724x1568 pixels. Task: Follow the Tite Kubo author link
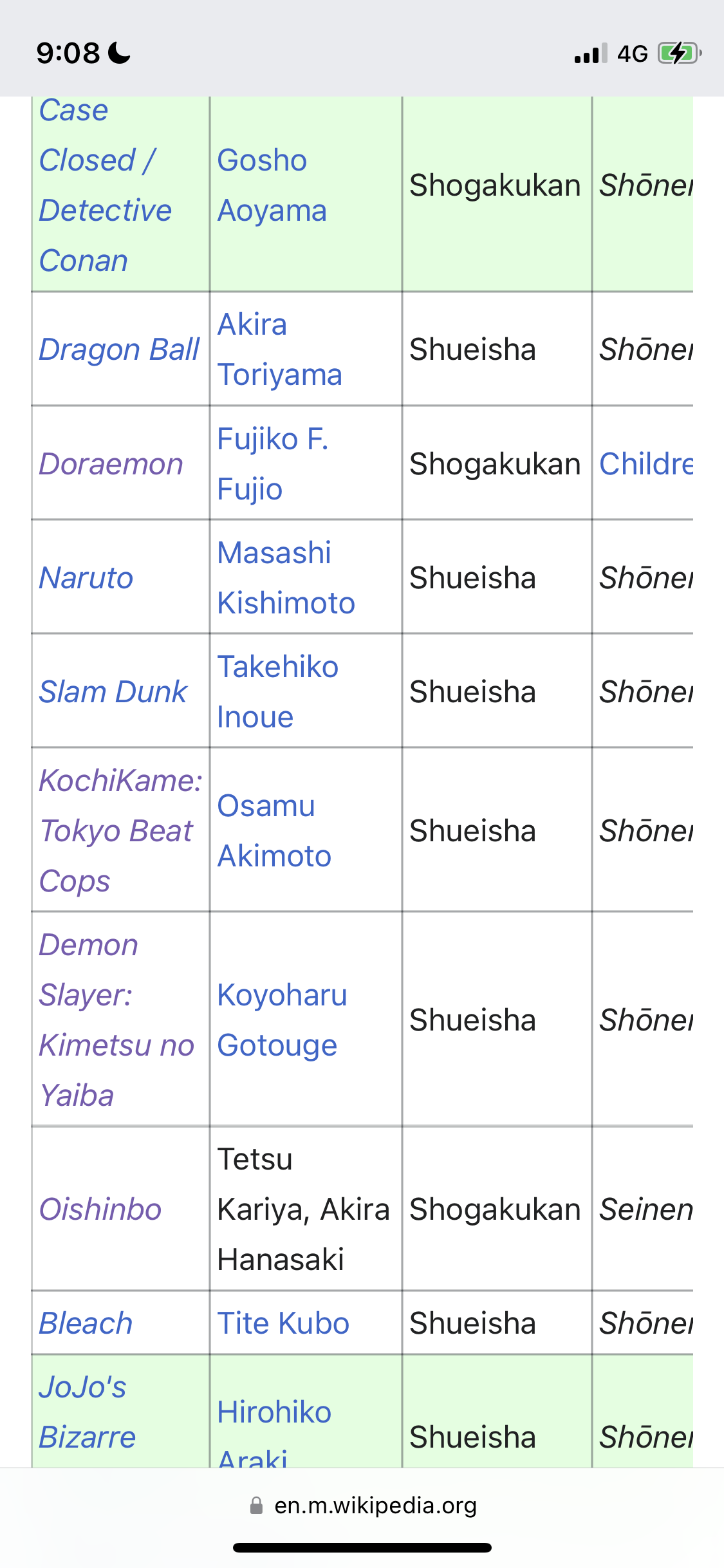pos(283,1323)
